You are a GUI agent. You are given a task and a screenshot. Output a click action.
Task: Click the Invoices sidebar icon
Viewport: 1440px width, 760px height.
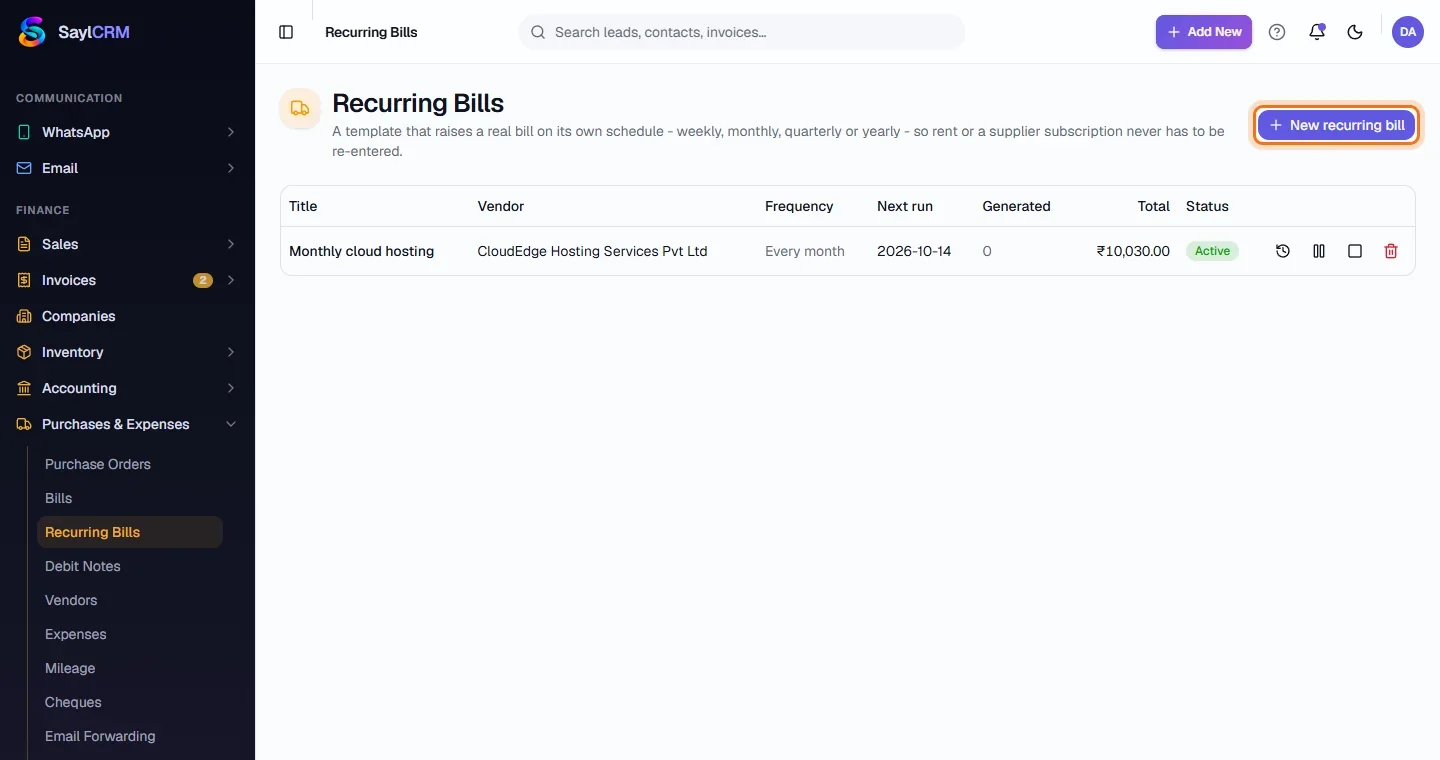[x=24, y=280]
